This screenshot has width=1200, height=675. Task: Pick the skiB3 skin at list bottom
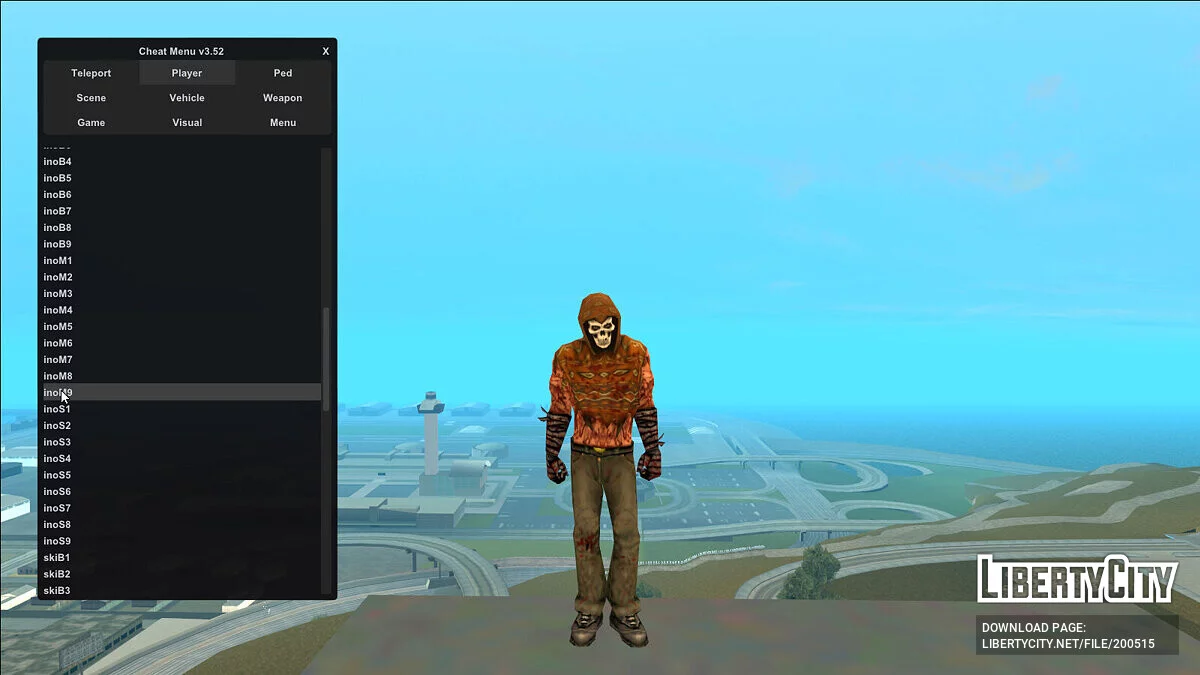[x=58, y=591]
